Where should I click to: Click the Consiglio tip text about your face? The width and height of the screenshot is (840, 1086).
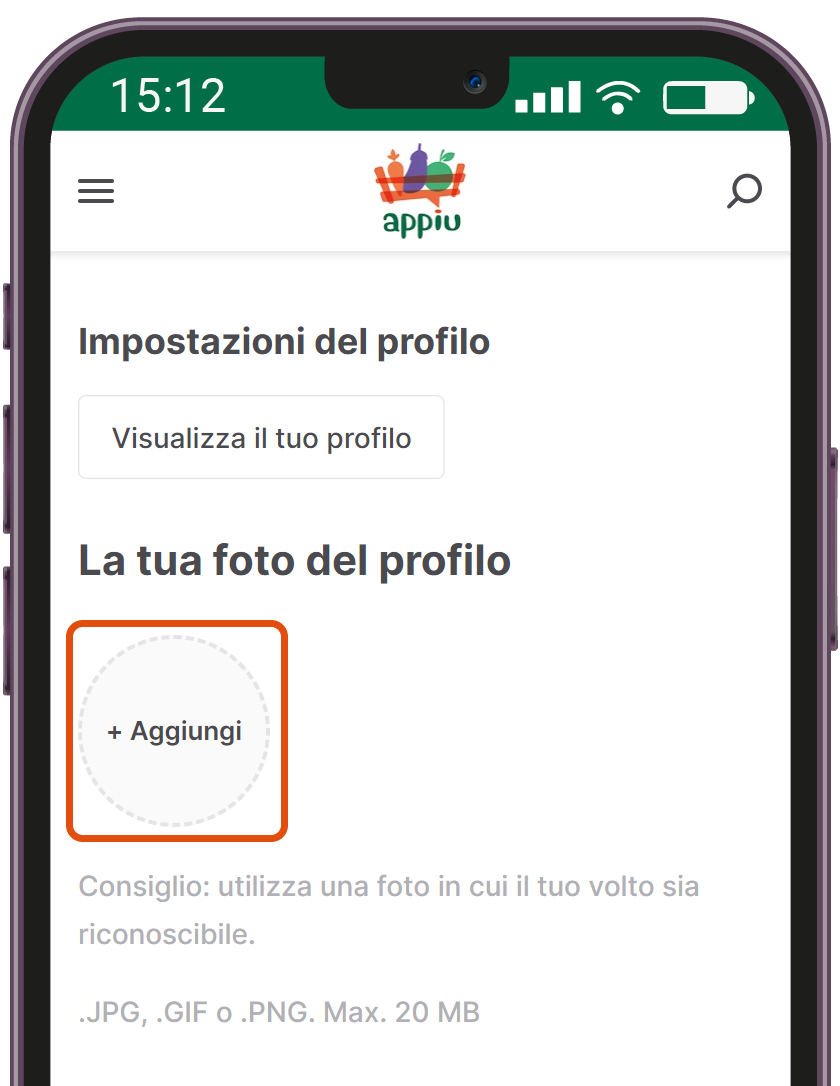tap(388, 910)
